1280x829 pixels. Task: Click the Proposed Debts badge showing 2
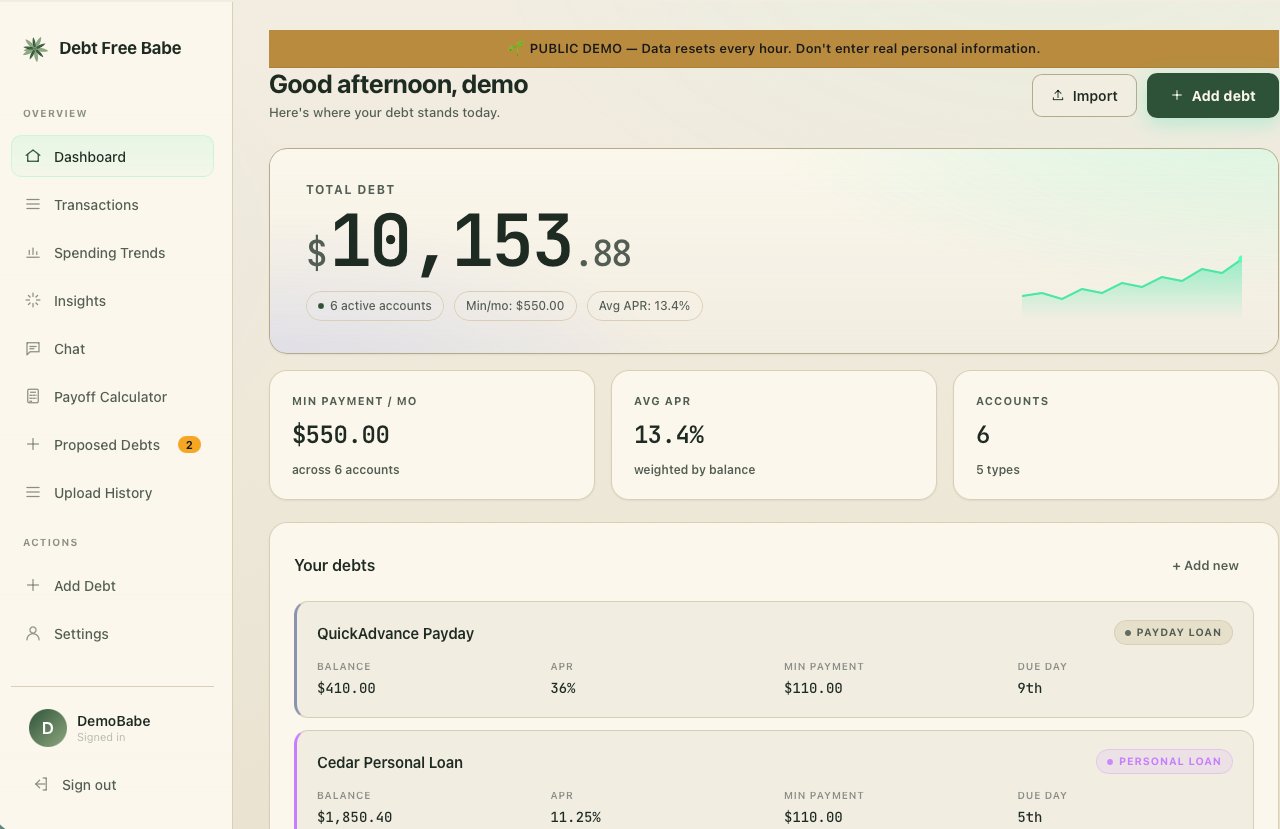(189, 444)
